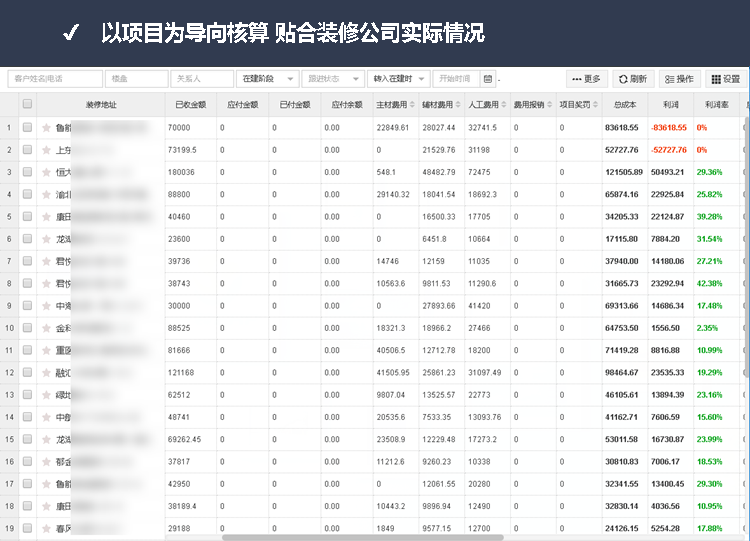This screenshot has height=541, width=750.
Task: Click the red profit value -83618.55
Action: pos(669,128)
